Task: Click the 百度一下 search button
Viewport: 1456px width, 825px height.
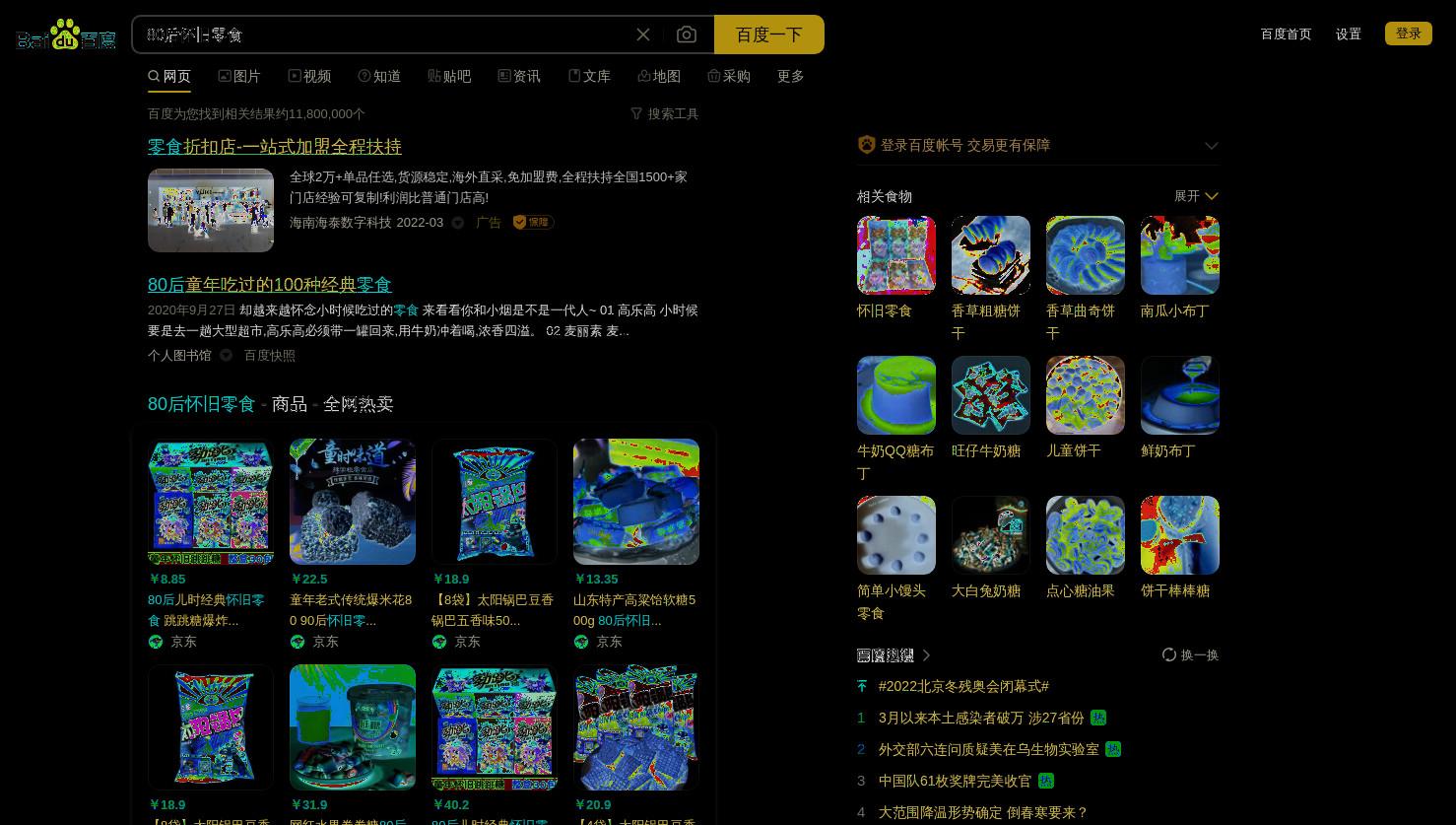Action: coord(769,34)
